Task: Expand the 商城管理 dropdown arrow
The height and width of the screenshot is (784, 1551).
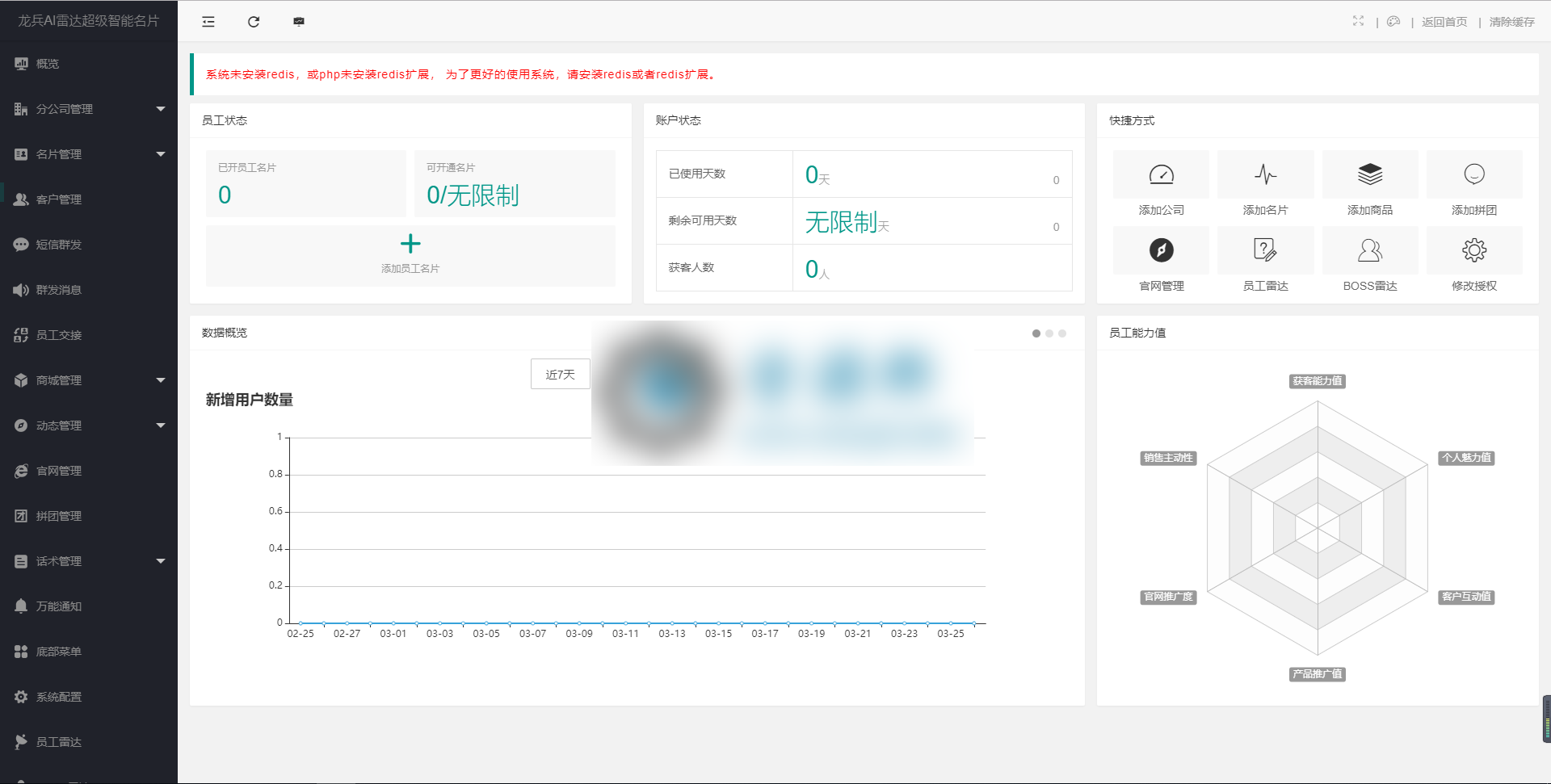Action: click(x=161, y=380)
